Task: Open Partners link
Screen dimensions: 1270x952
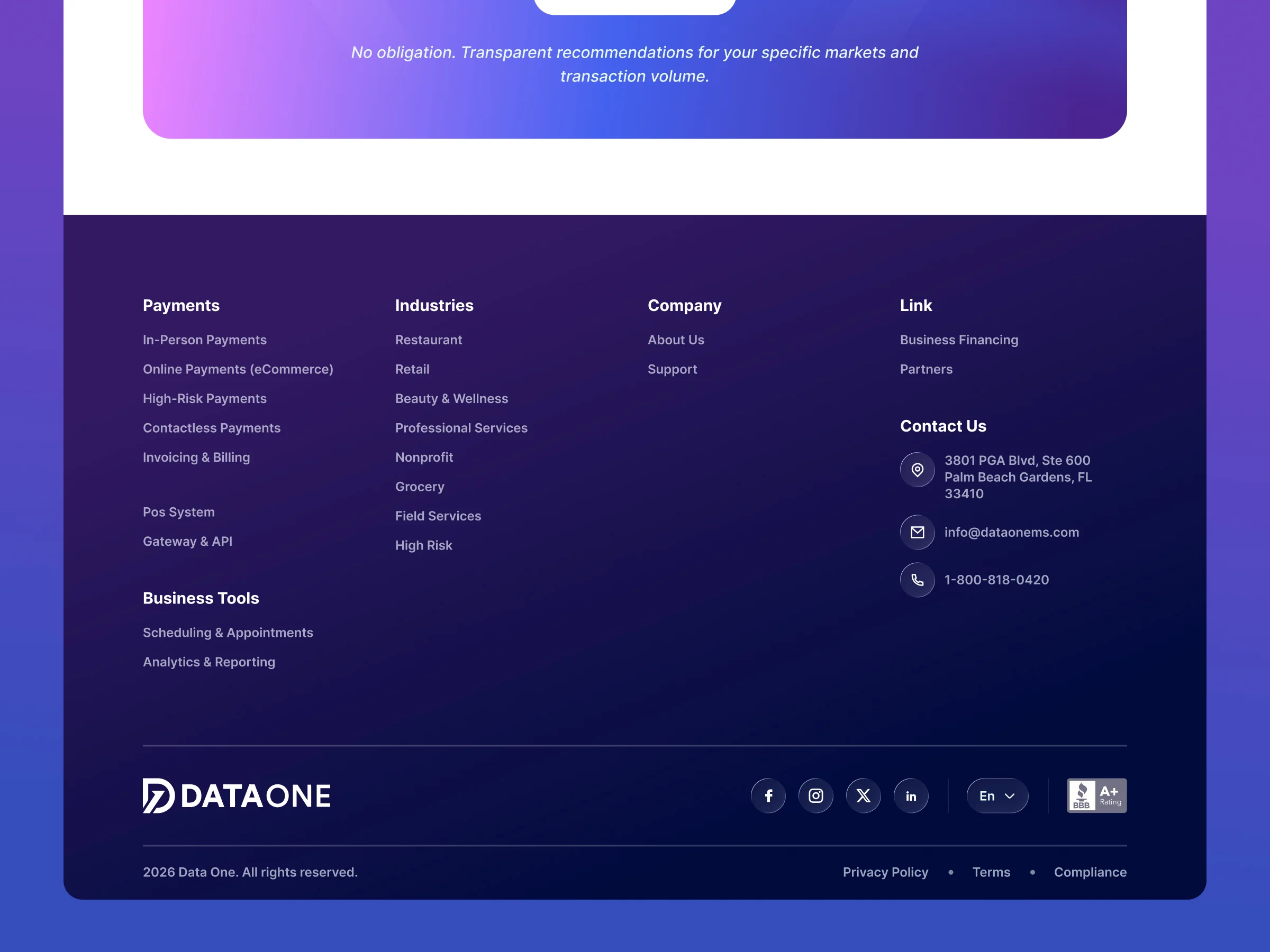Action: click(926, 369)
